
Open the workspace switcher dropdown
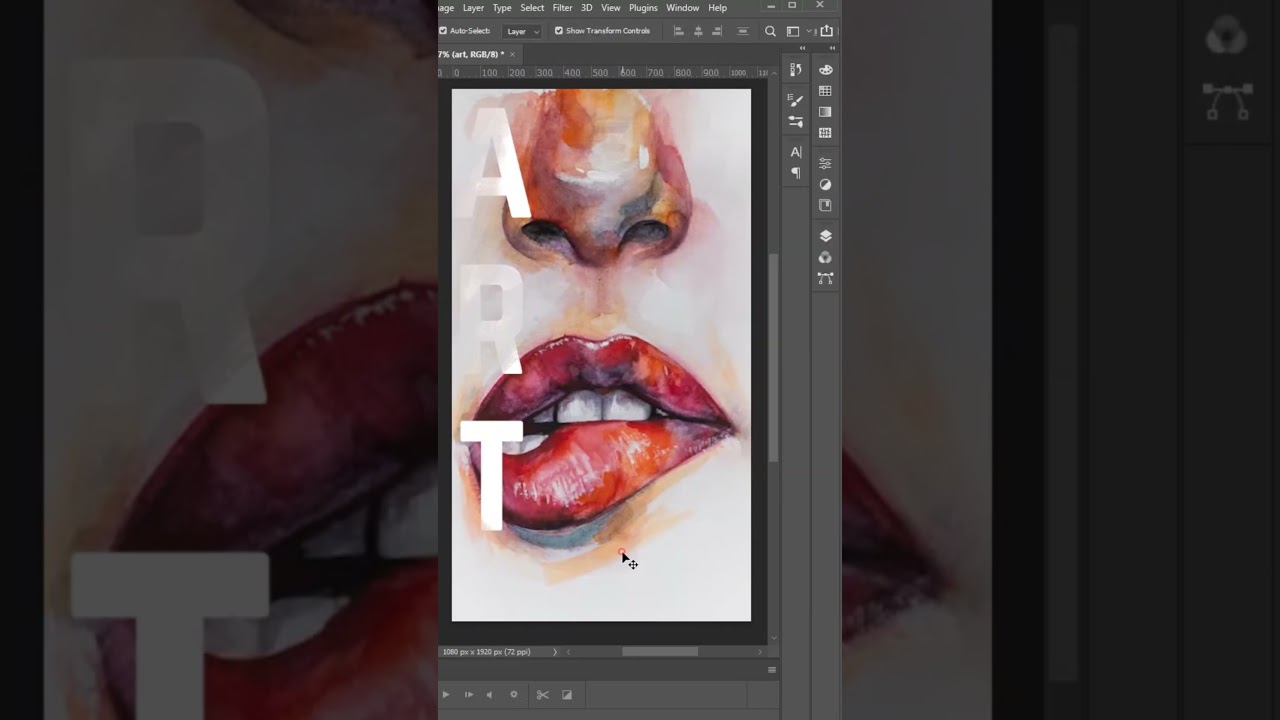point(796,31)
